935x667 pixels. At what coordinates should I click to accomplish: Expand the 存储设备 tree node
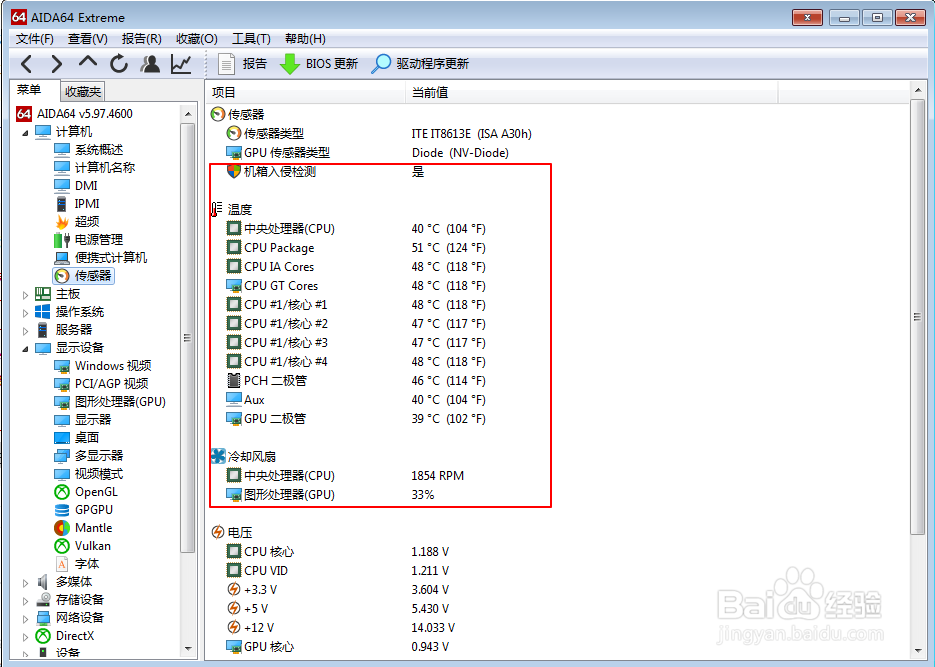point(25,600)
